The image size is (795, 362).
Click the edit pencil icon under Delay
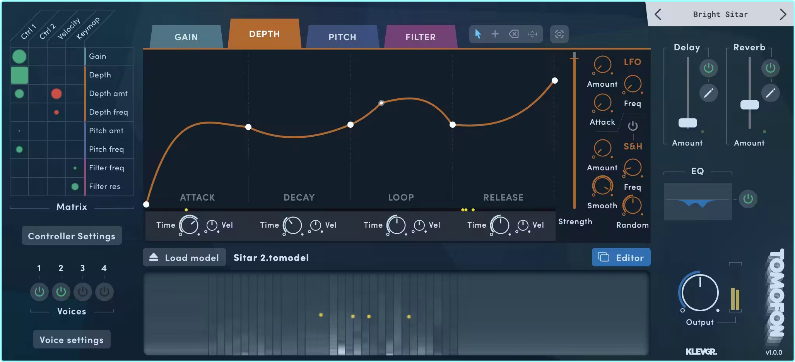(x=708, y=93)
